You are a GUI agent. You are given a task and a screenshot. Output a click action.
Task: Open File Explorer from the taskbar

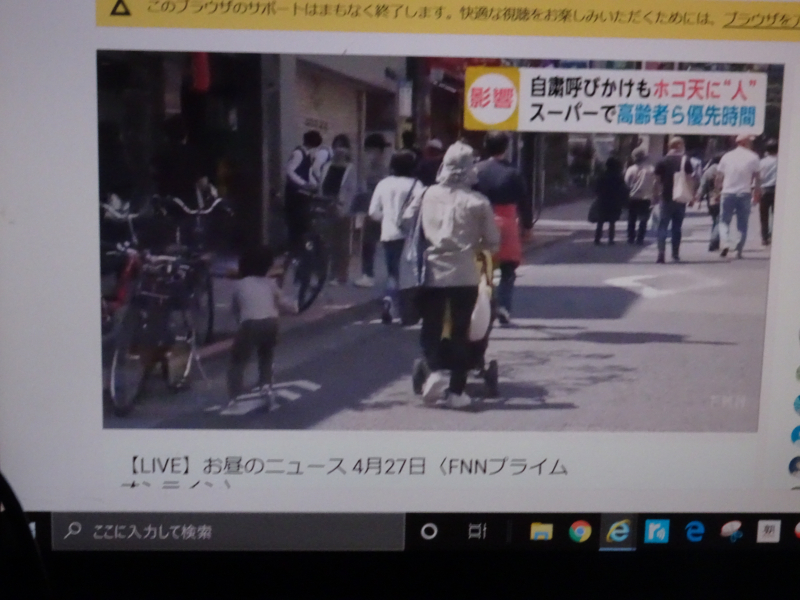(541, 532)
